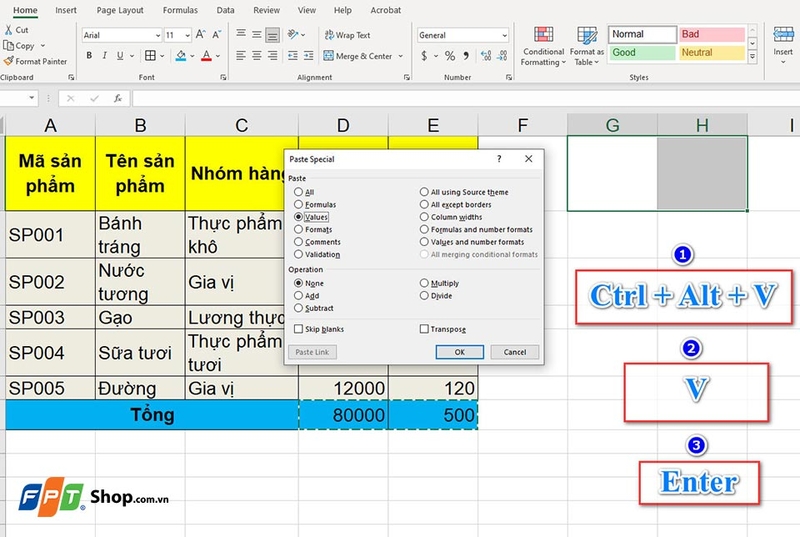Viewport: 800px width, 537px height.
Task: Click into the formula bar
Action: [465, 98]
